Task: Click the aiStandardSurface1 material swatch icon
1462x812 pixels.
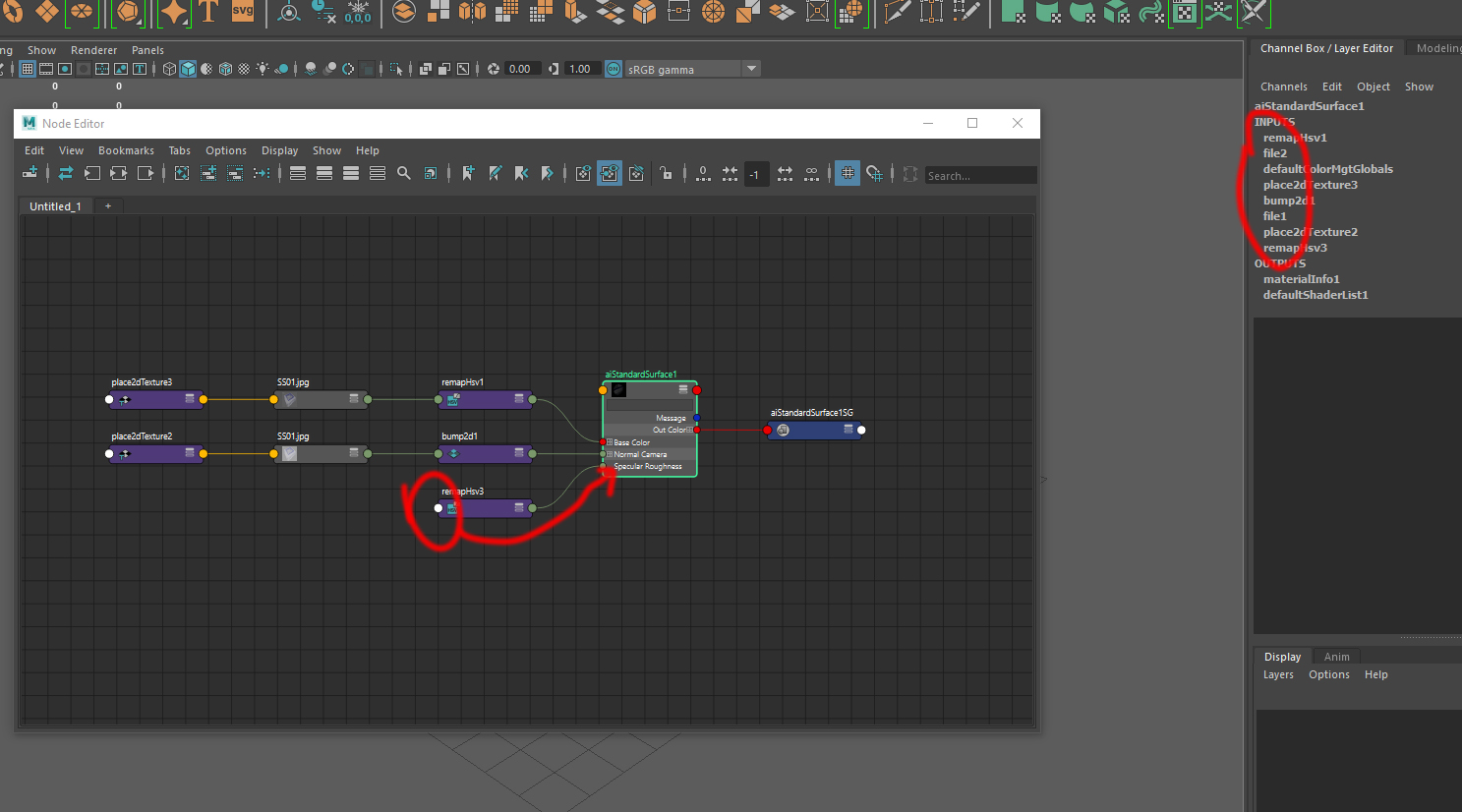Action: point(618,390)
